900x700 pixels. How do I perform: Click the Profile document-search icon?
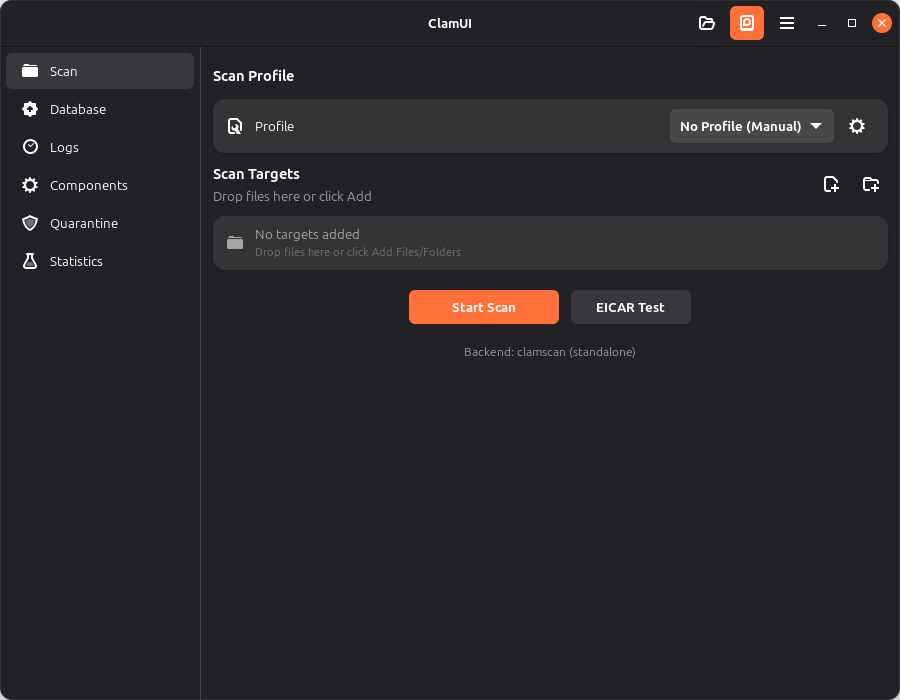[x=235, y=126]
